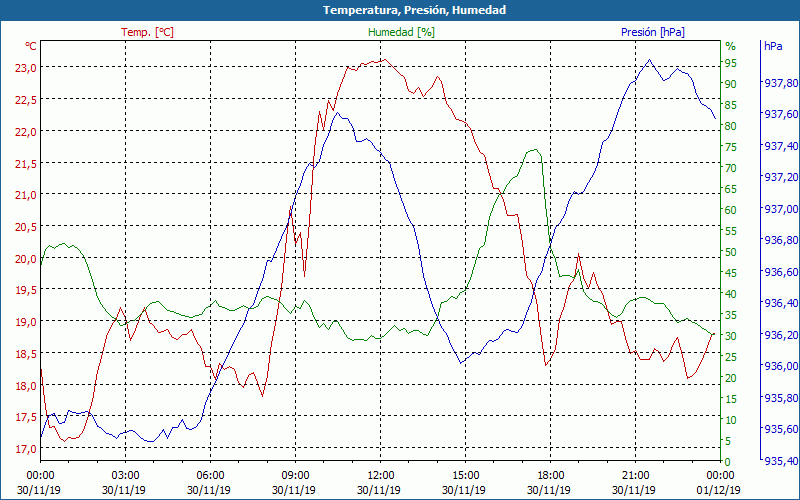Image resolution: width=800 pixels, height=500 pixels.
Task: Click the green "%" axis unit label
Action: pos(731,46)
